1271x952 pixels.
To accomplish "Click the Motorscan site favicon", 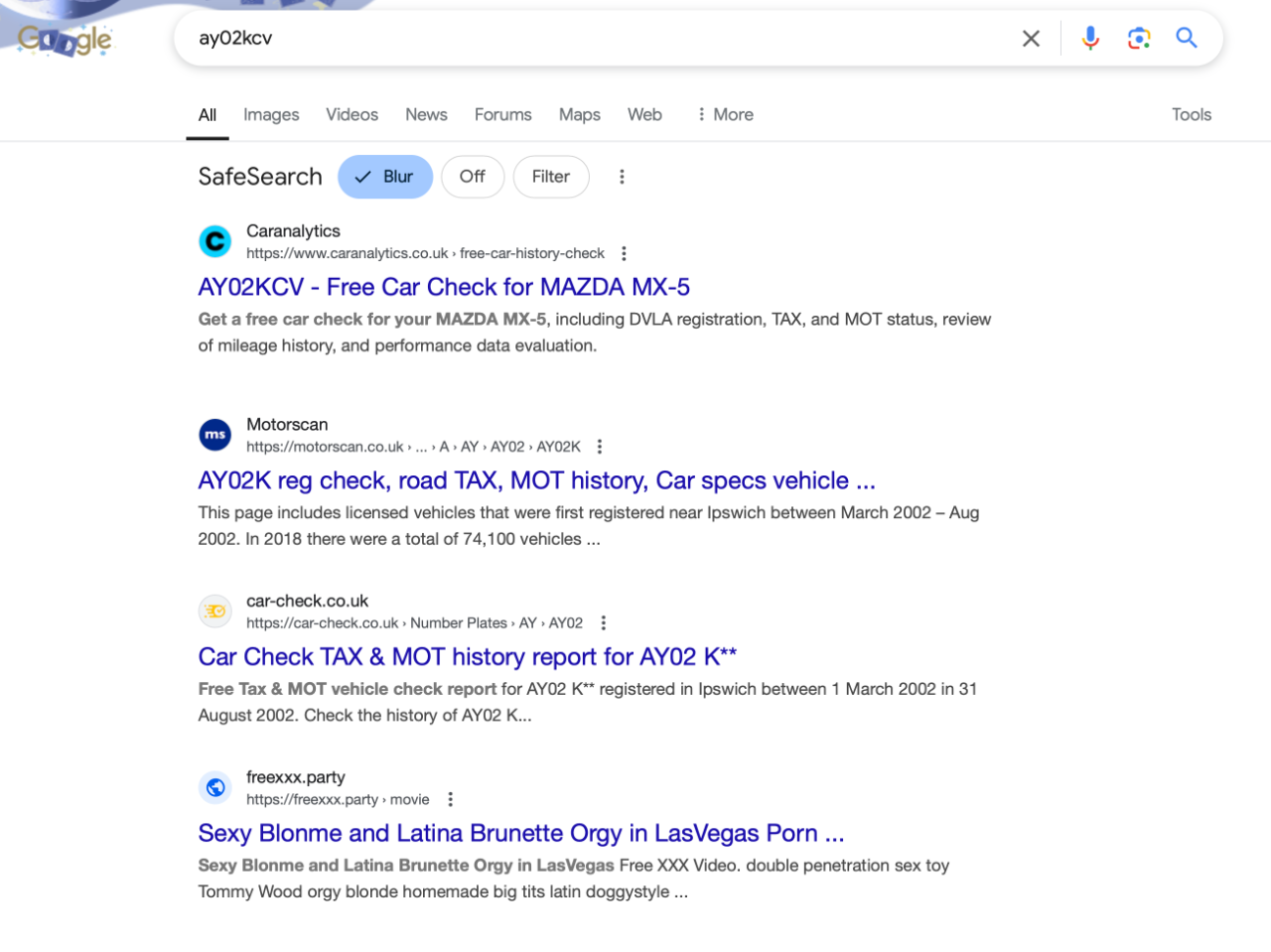I will 215,435.
